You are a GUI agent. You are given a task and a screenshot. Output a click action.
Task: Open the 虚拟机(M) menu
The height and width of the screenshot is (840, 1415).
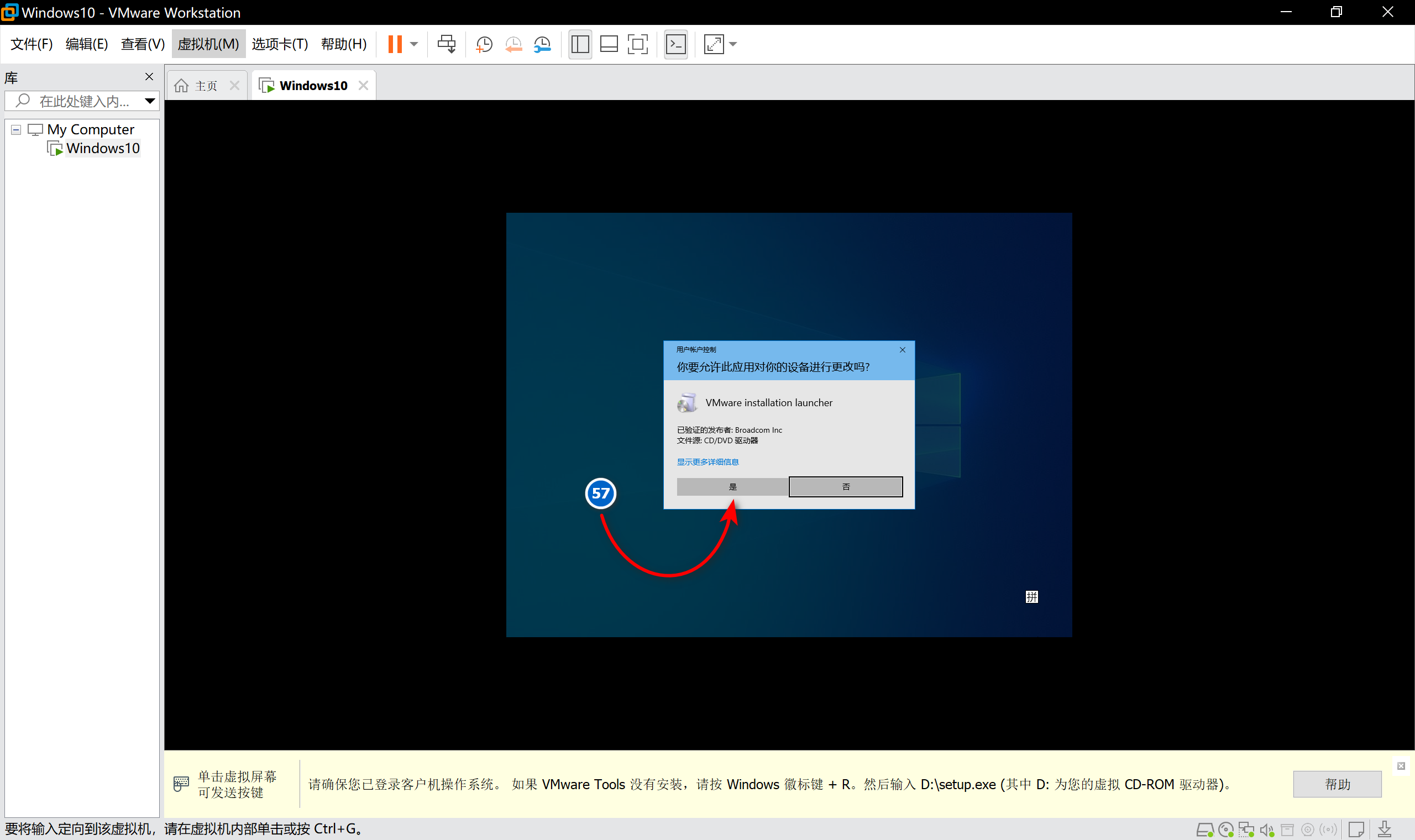(x=208, y=44)
